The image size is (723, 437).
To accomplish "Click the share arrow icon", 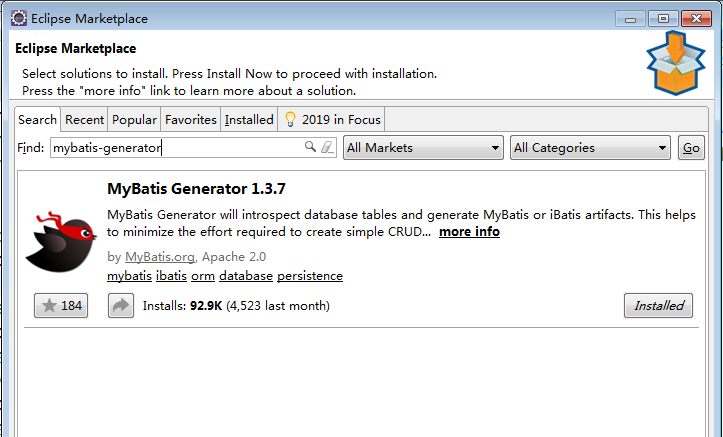I will click(x=121, y=306).
